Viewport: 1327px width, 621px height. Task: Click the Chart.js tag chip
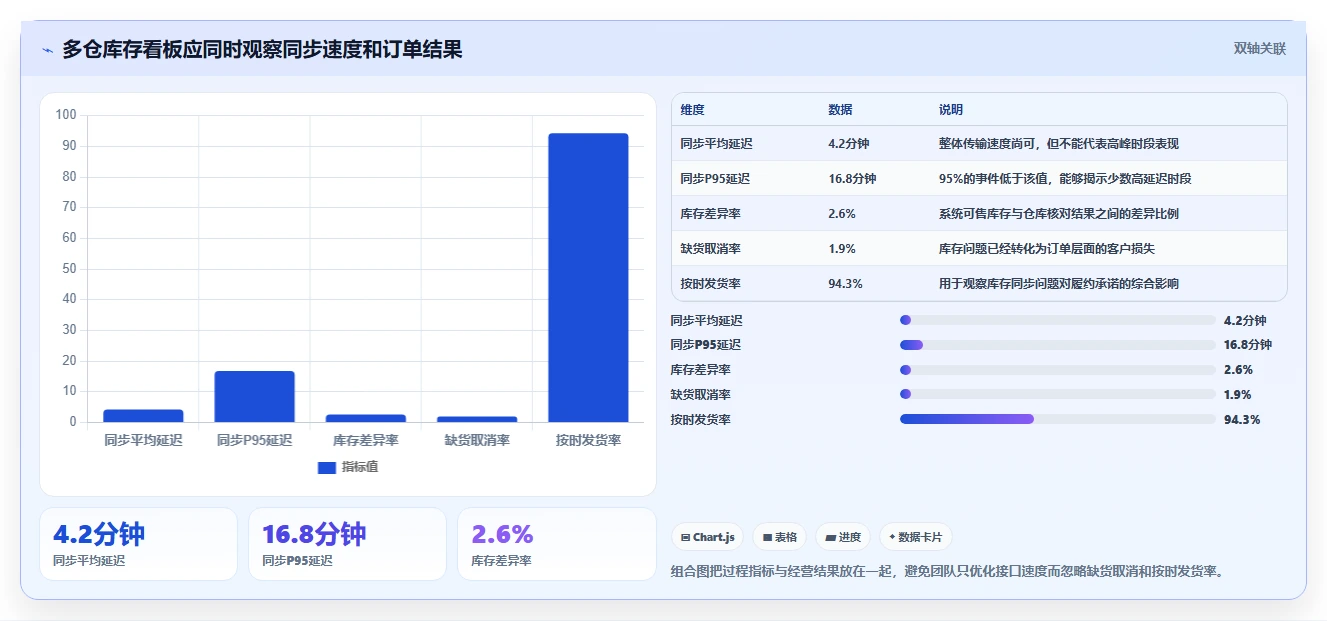pos(708,537)
